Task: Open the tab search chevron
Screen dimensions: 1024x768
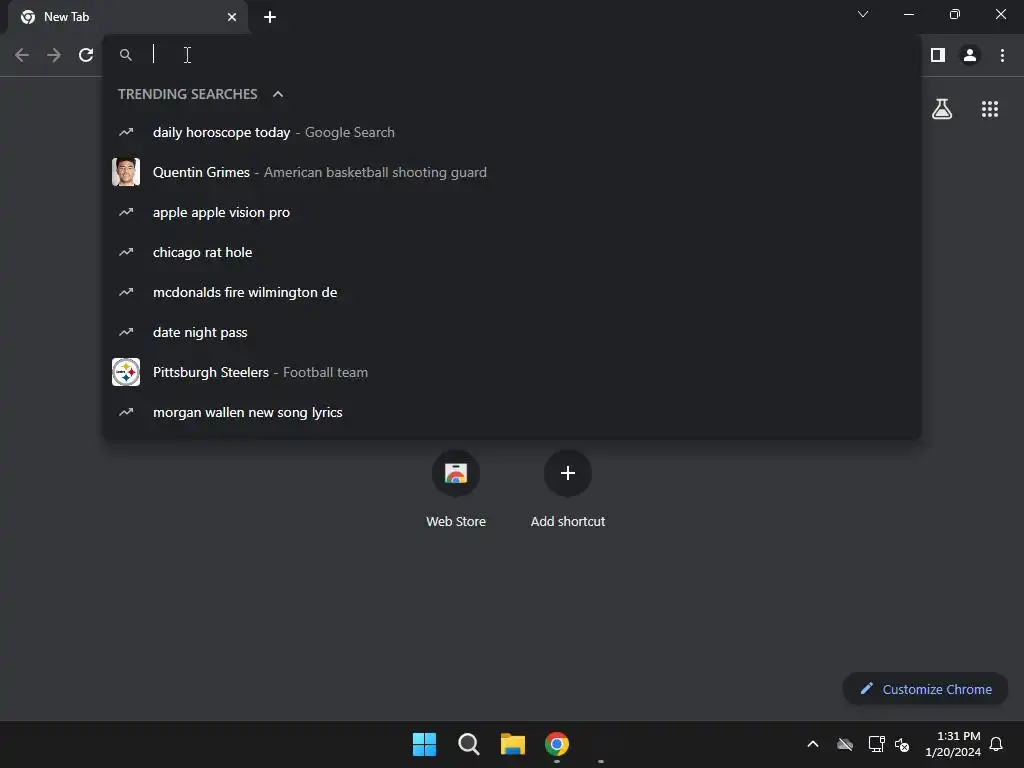Action: (863, 14)
